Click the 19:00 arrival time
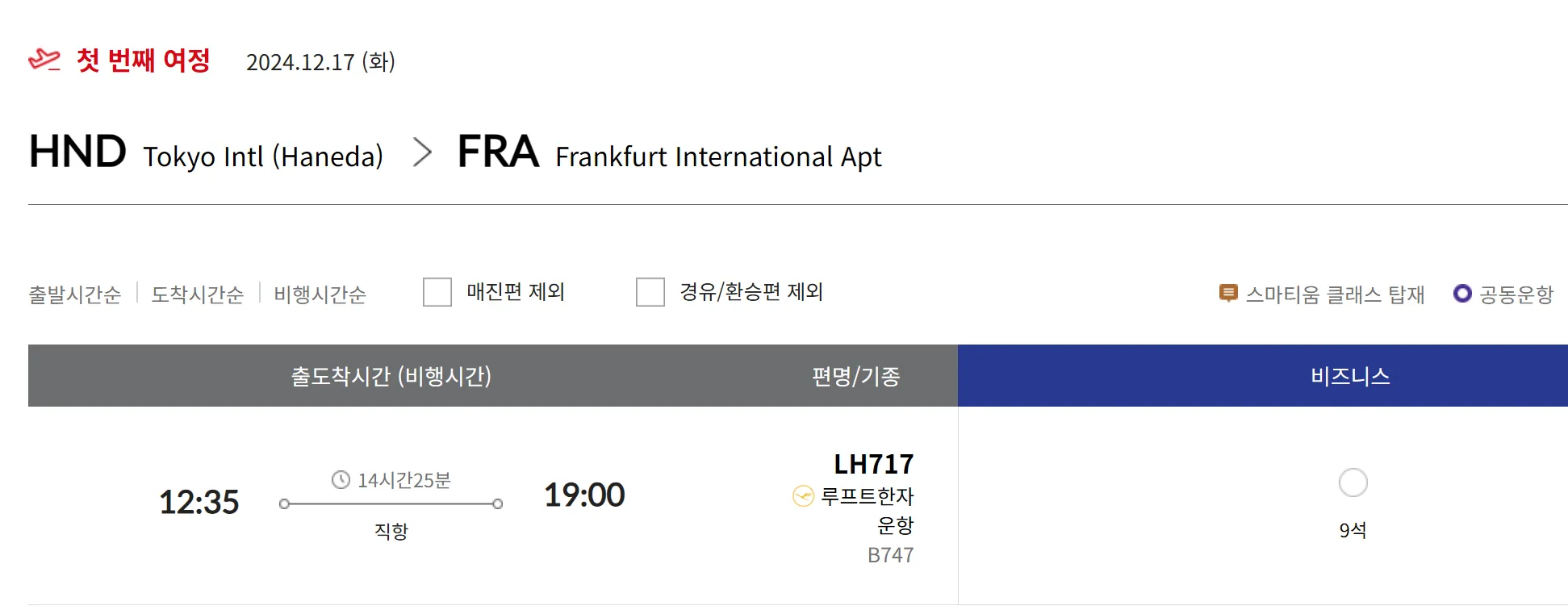 584,495
